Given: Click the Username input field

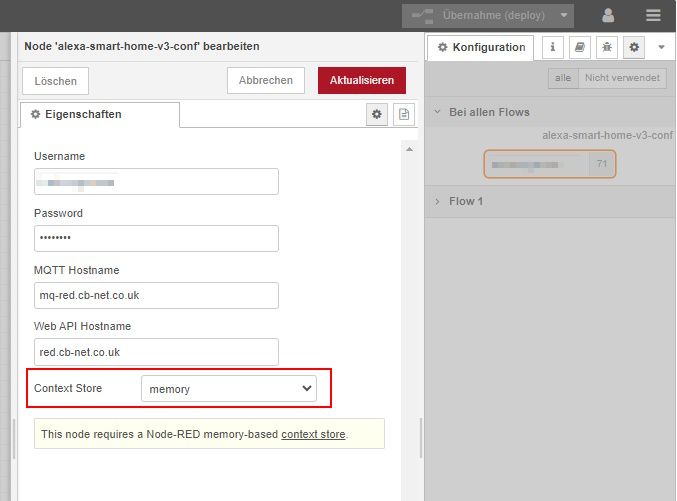Looking at the screenshot, I should (156, 181).
